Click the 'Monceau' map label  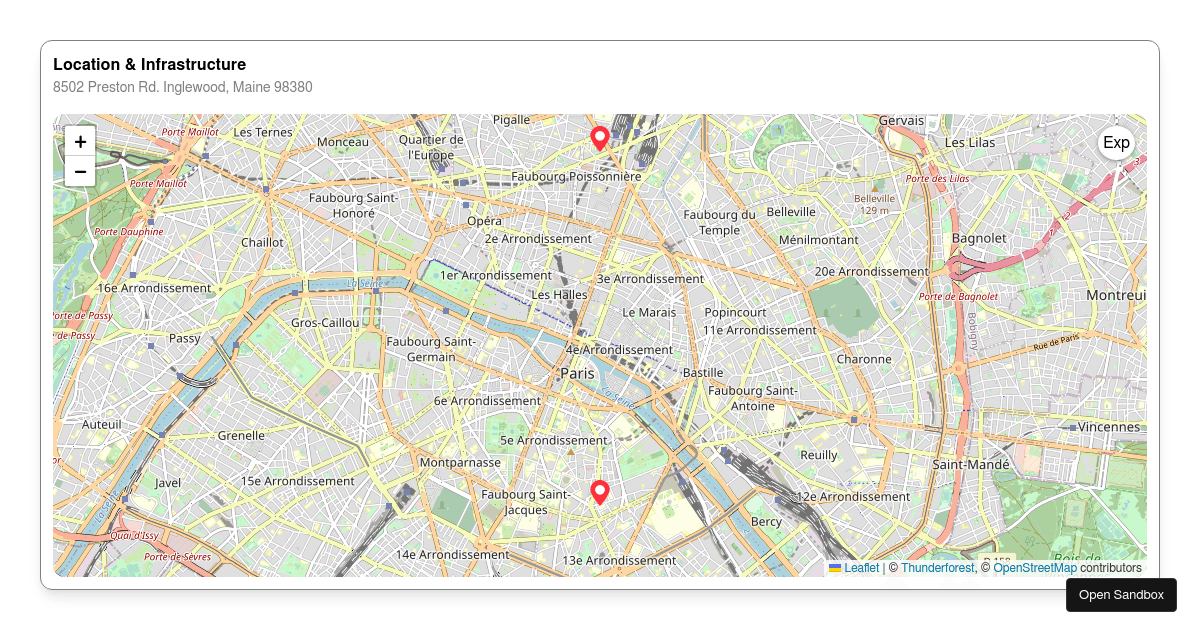(343, 142)
